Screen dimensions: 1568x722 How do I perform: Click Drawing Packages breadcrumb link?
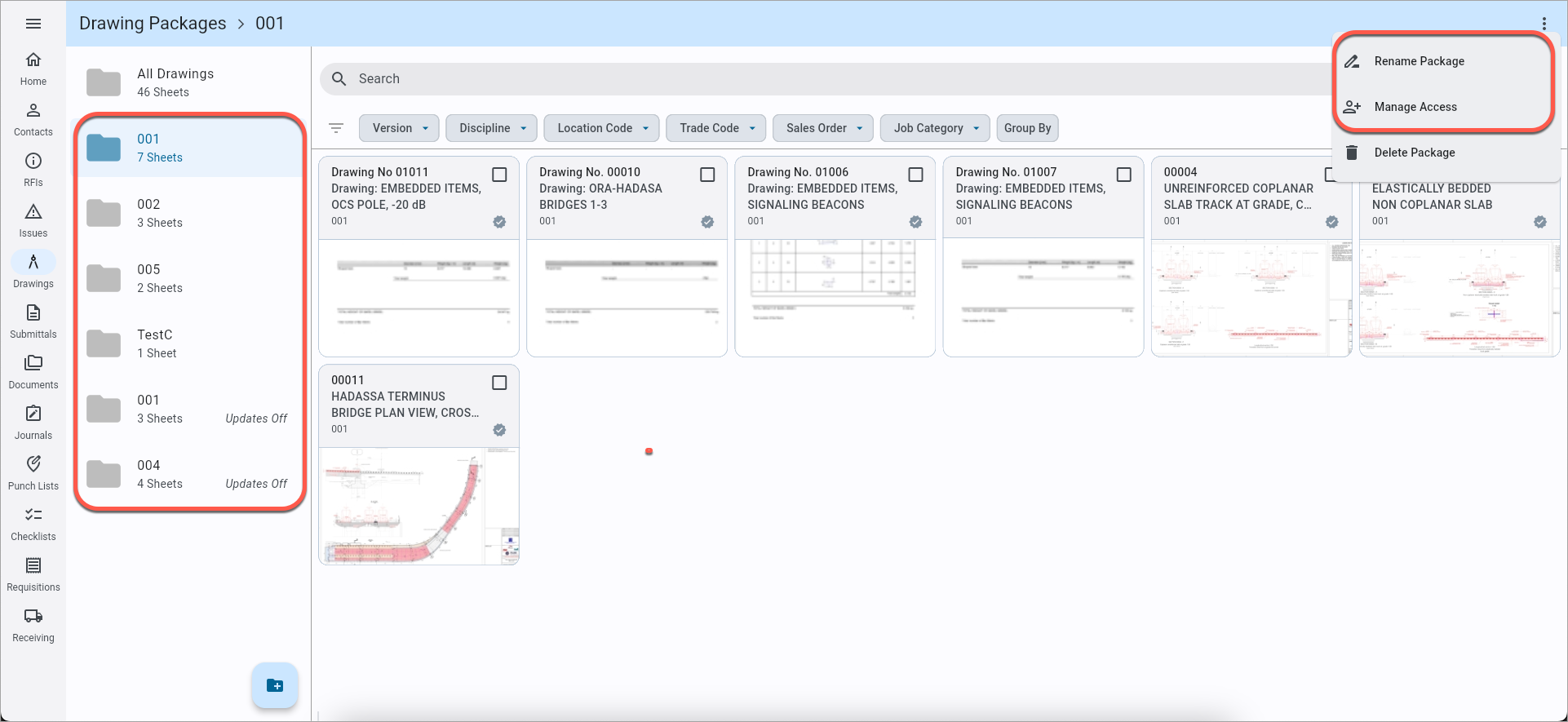pyautogui.click(x=153, y=24)
